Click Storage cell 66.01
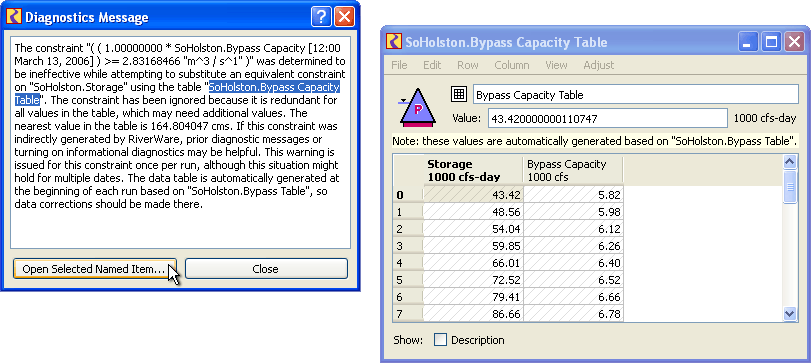Viewport: 811px width, 363px height. [x=473, y=263]
